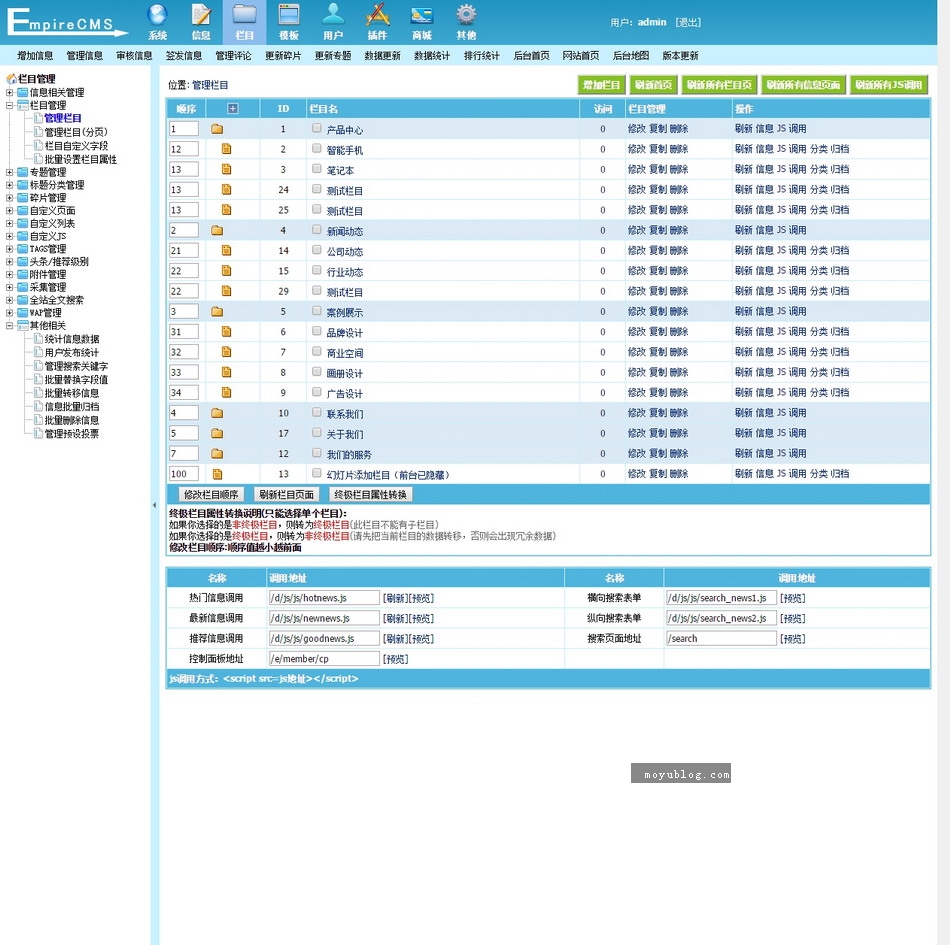The height and width of the screenshot is (945, 950).
Task: Click the page icon of 广告设计 row
Action: pos(227,393)
